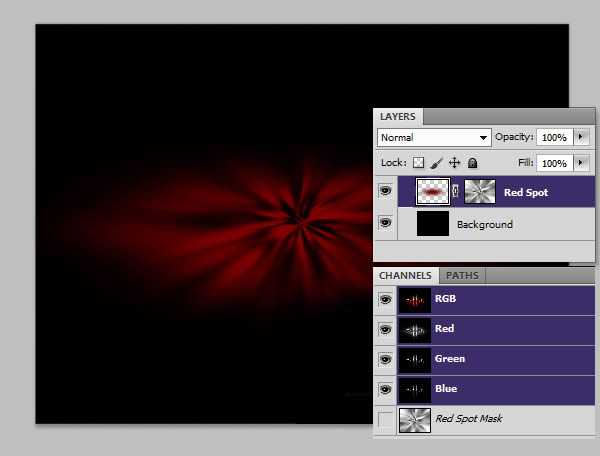
Task: Expand the Opacity slider arrow
Action: pyautogui.click(x=582, y=137)
